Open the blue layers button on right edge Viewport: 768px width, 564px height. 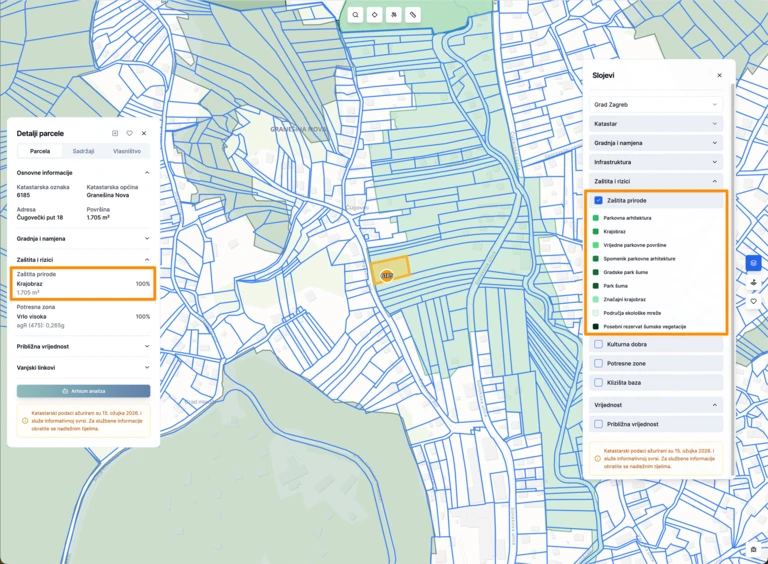pos(753,264)
